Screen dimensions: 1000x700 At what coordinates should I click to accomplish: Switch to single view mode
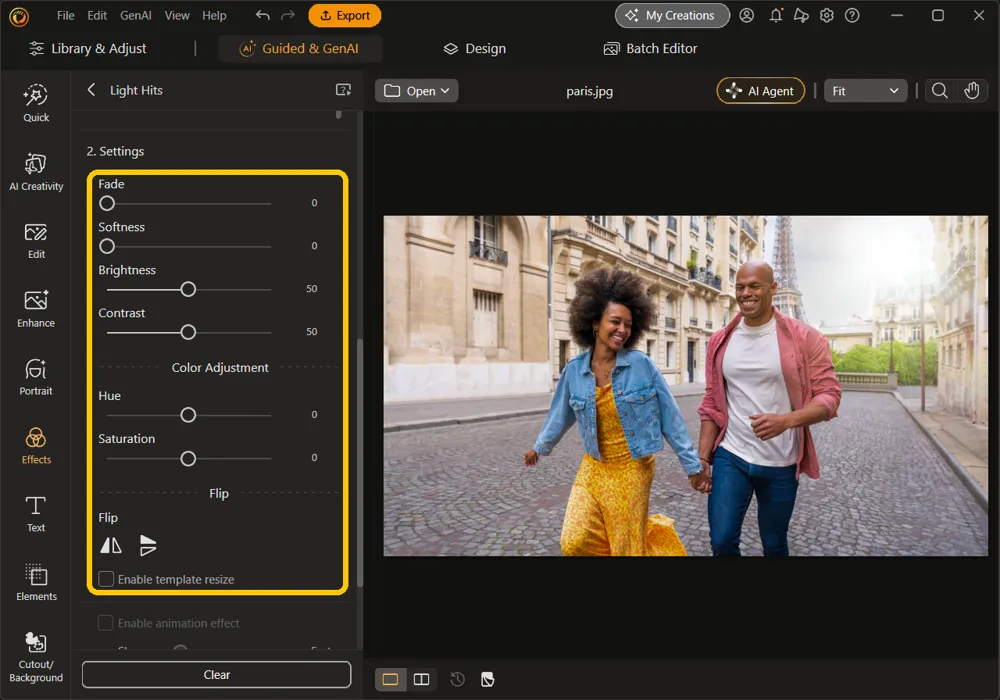pos(390,679)
